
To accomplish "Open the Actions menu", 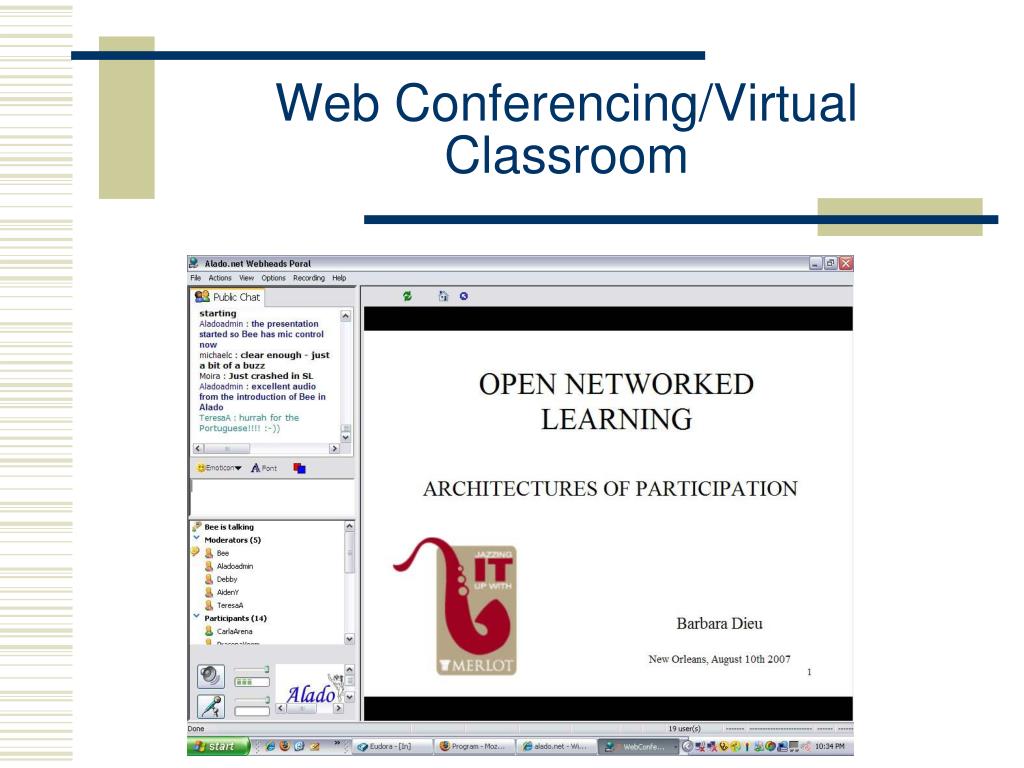I will (220, 278).
